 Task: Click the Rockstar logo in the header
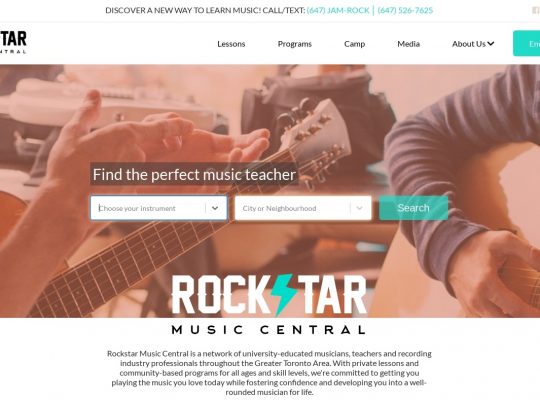click(x=13, y=42)
